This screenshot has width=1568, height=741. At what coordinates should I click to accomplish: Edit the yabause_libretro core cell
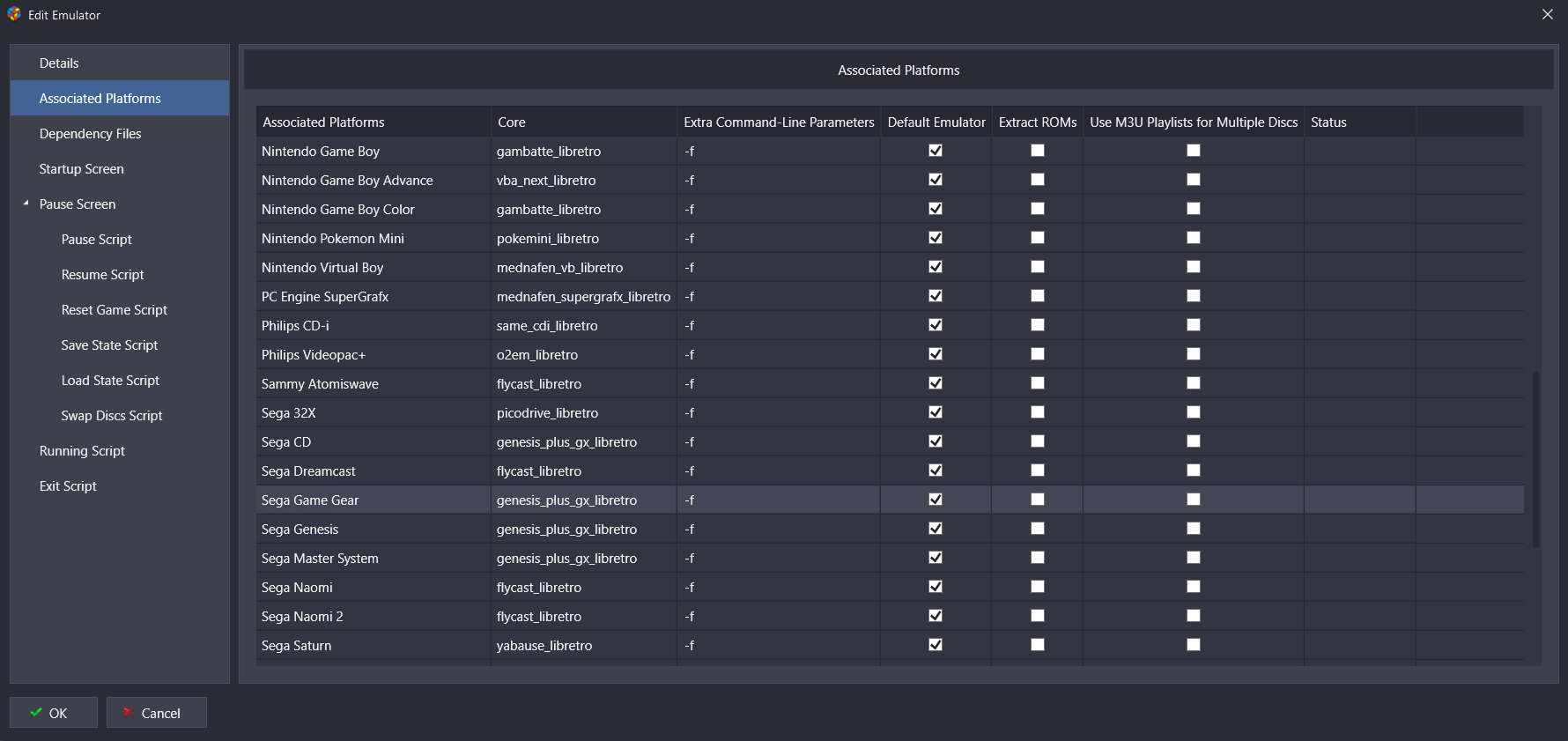584,646
